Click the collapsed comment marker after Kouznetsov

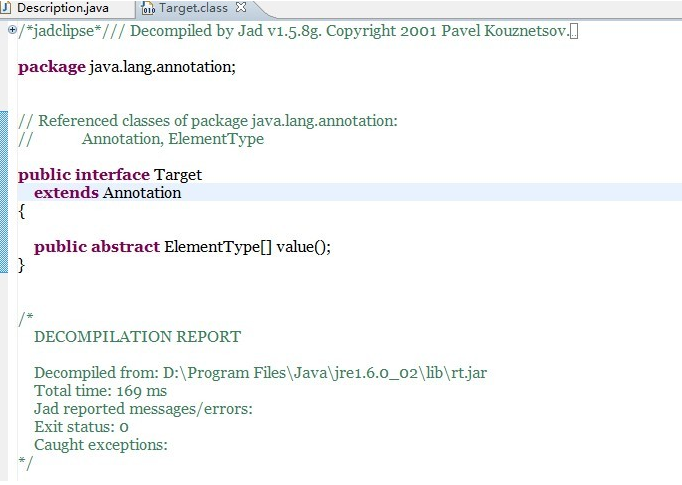click(574, 32)
